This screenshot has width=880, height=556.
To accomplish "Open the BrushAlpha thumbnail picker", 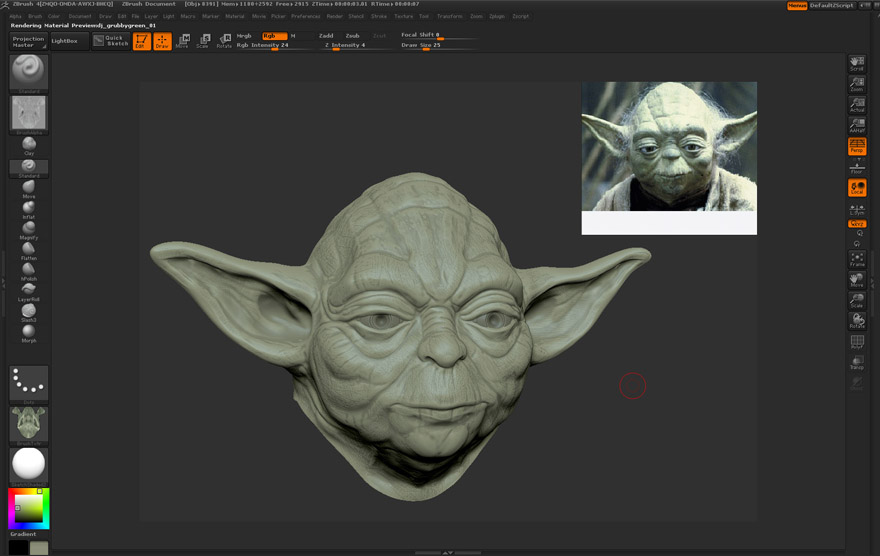I will pos(29,114).
